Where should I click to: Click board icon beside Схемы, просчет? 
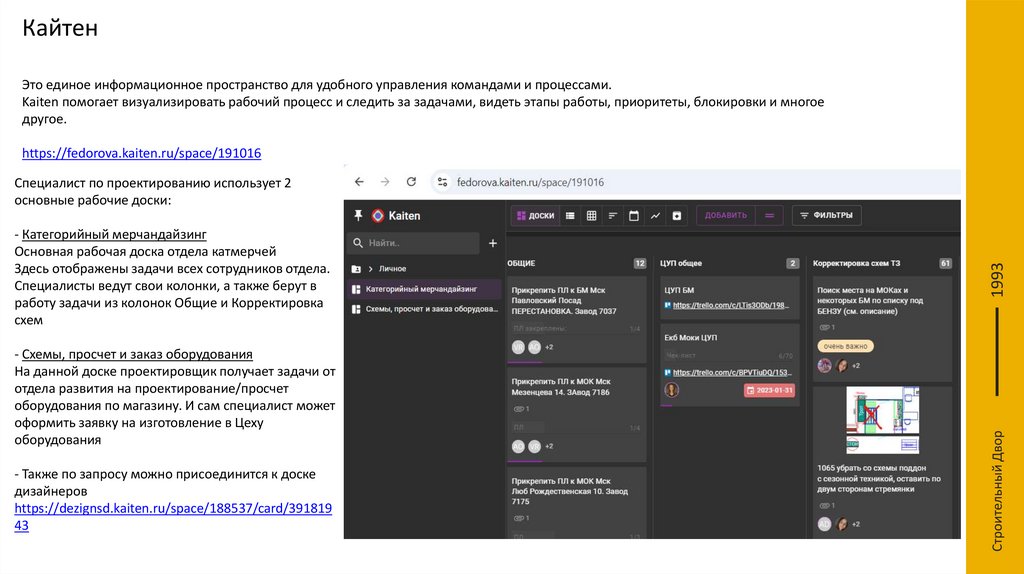coord(356,310)
